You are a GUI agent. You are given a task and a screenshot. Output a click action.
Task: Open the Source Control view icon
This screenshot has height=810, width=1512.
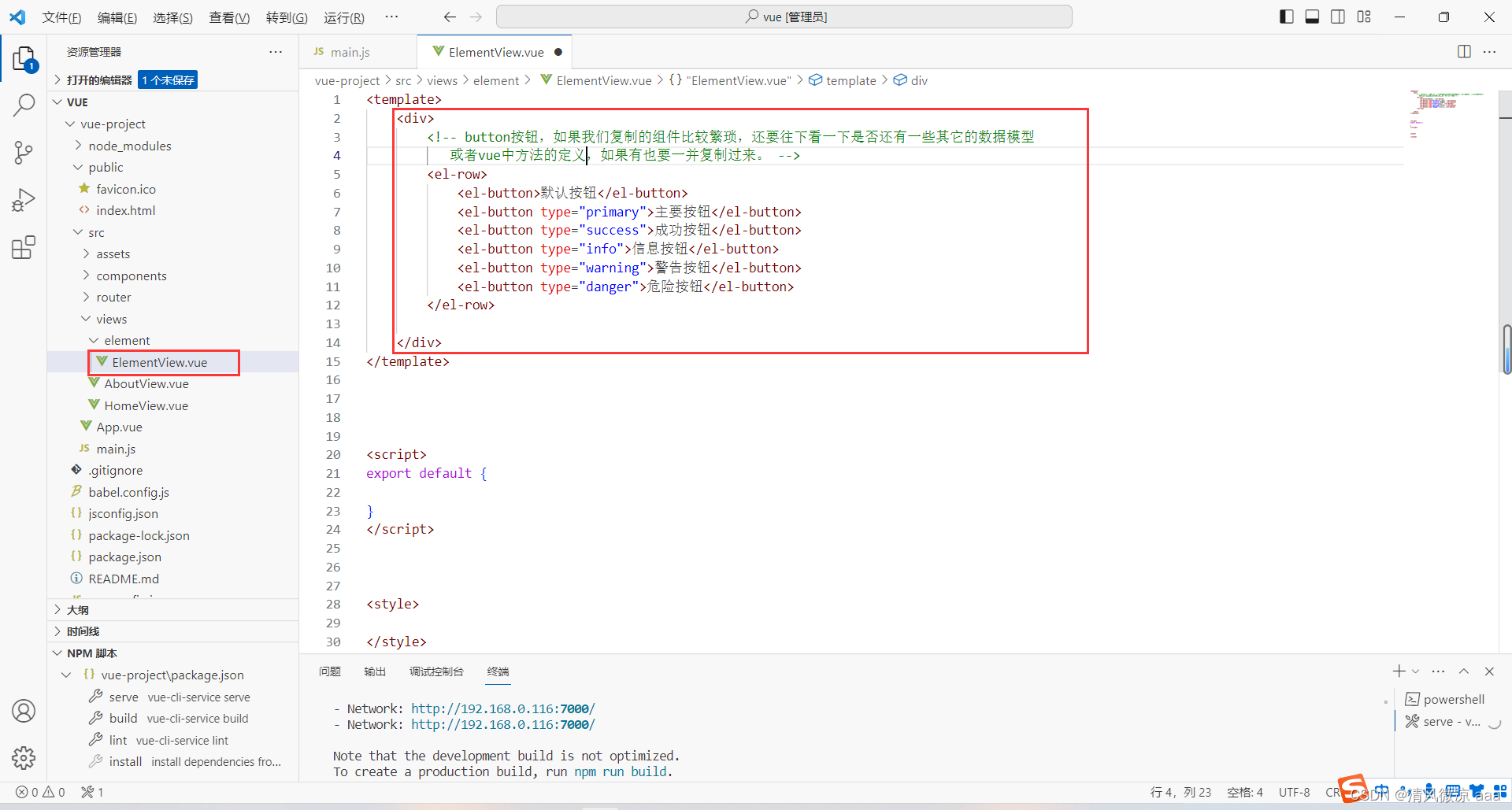(x=24, y=153)
